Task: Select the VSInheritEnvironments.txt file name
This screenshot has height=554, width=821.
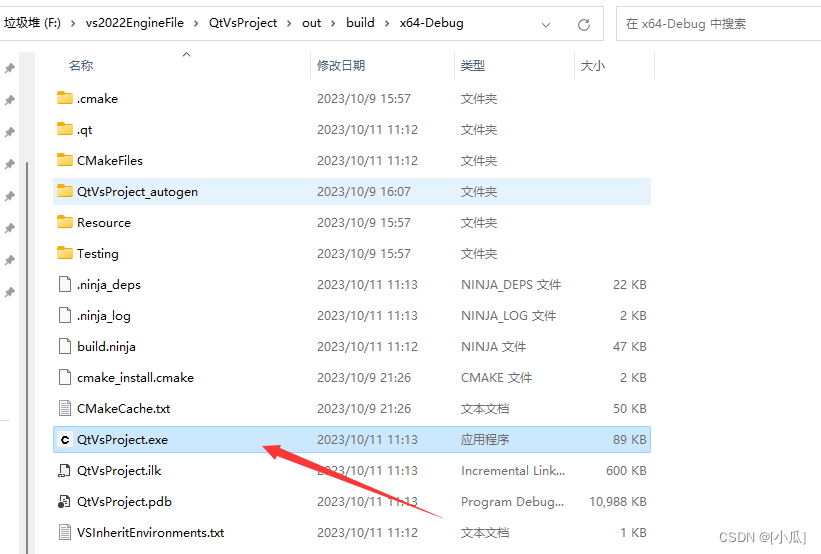Action: [150, 533]
